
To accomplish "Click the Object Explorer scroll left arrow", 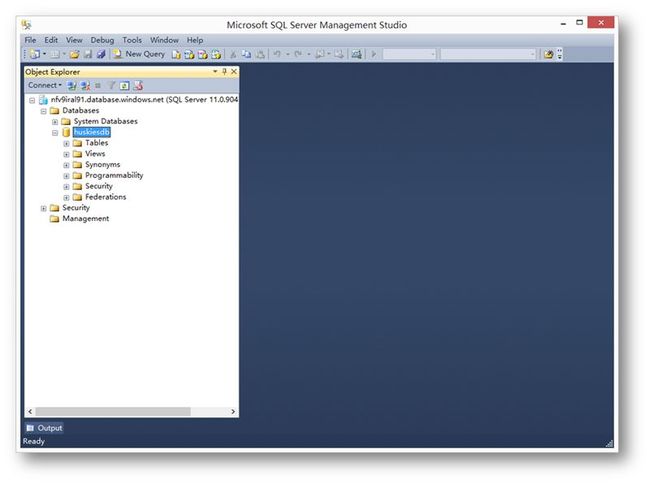I will 30,411.
